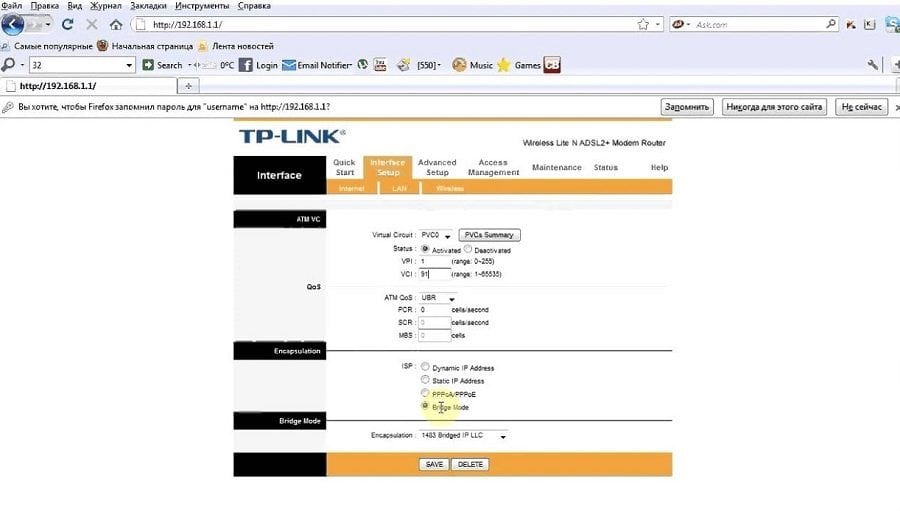Viewport: 900px width, 511px height.
Task: Open the Начальная страница bookmark
Action: pos(145,46)
